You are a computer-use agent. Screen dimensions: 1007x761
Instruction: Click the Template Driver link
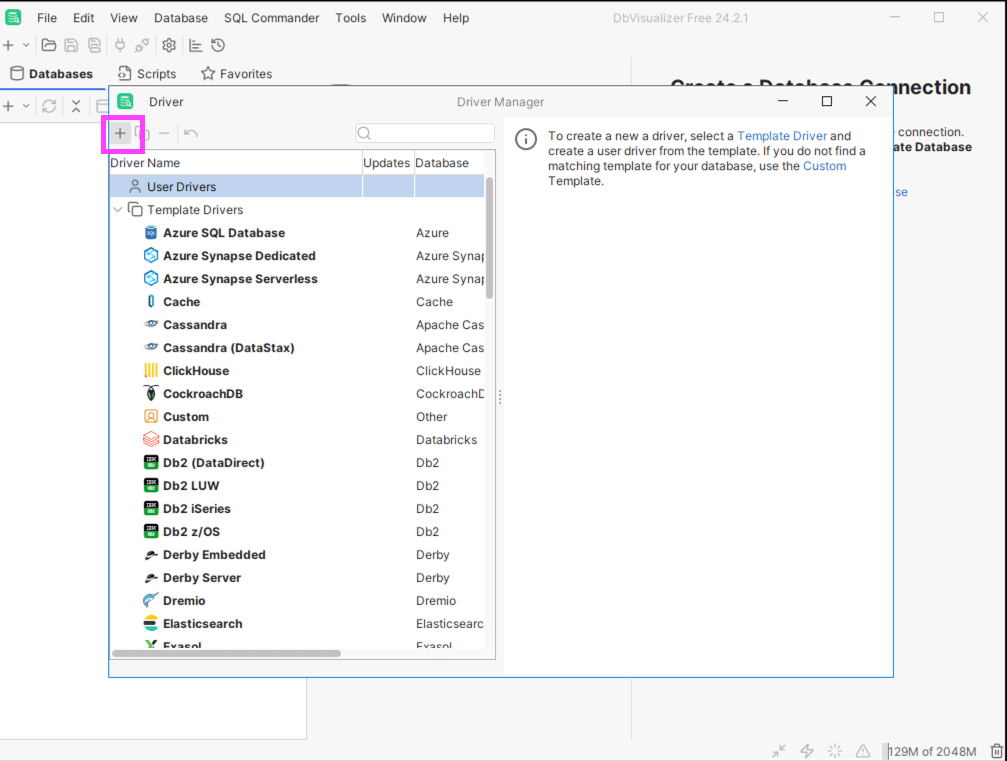tap(782, 136)
